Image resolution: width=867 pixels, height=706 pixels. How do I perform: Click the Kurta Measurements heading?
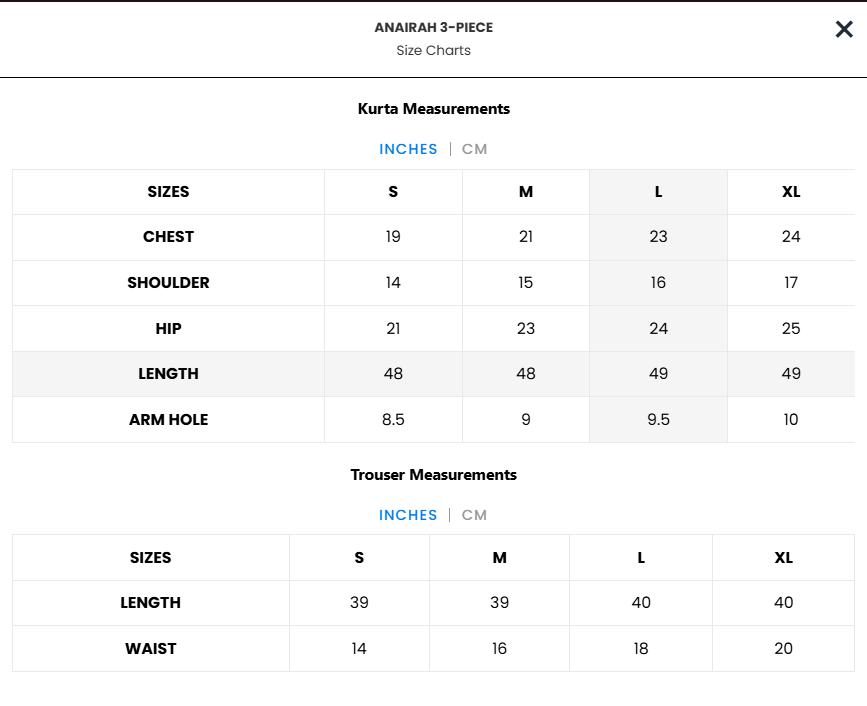pyautogui.click(x=434, y=109)
